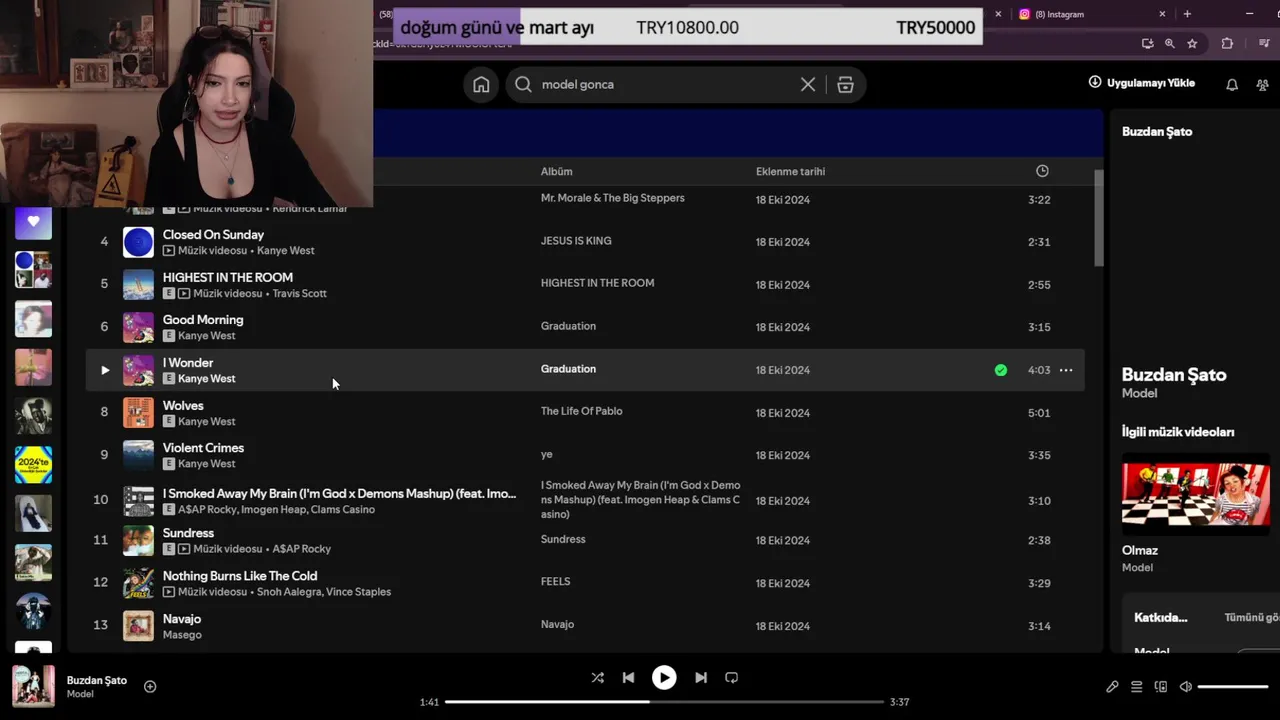The width and height of the screenshot is (1280, 720).
Task: Go to Spotify home icon
Action: pos(481,85)
